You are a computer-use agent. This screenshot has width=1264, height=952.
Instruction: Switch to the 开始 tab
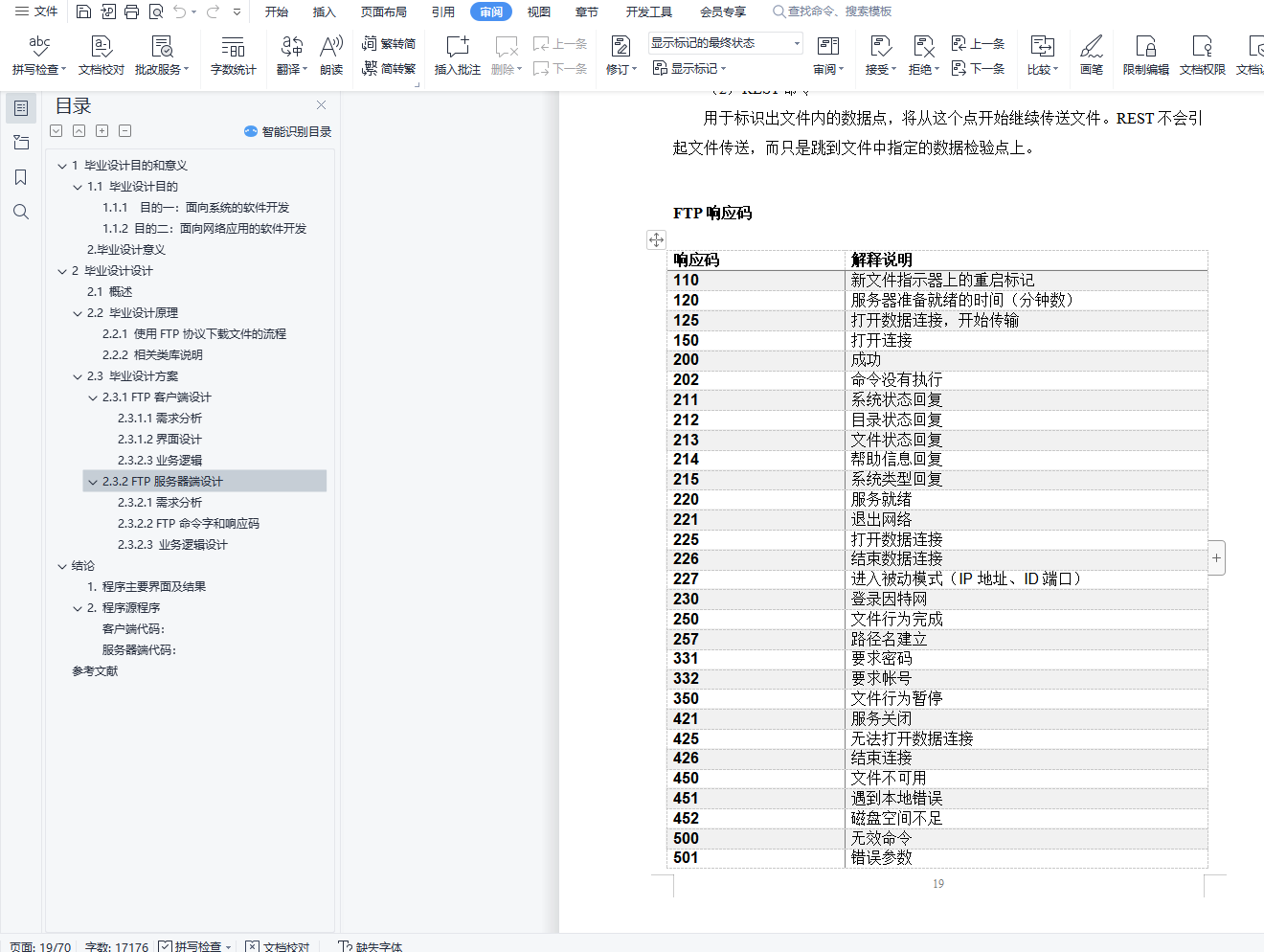[x=277, y=11]
